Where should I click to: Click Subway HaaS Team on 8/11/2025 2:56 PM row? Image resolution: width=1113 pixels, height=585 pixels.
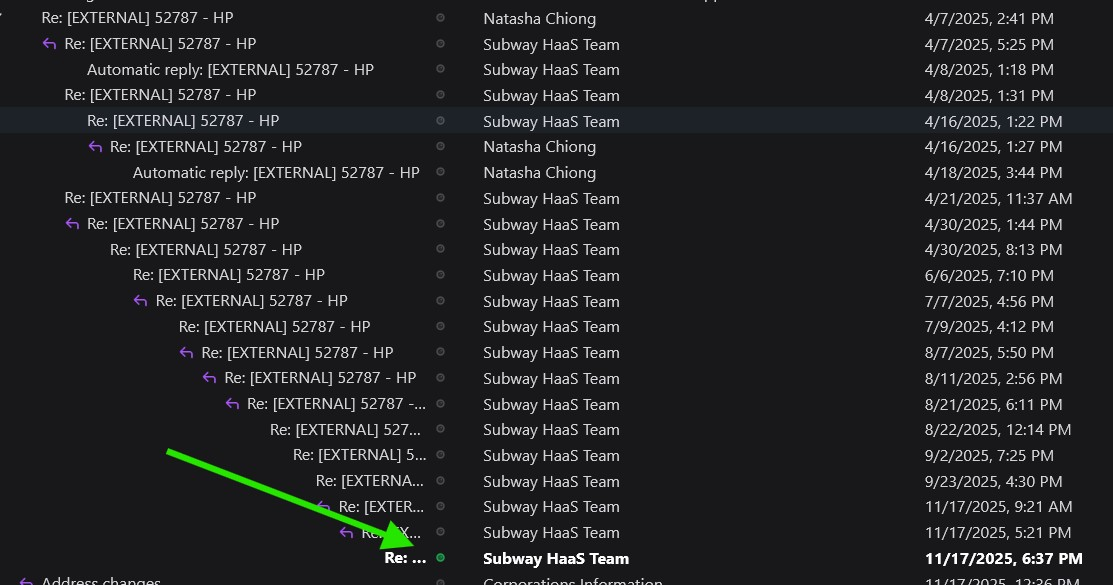point(552,378)
